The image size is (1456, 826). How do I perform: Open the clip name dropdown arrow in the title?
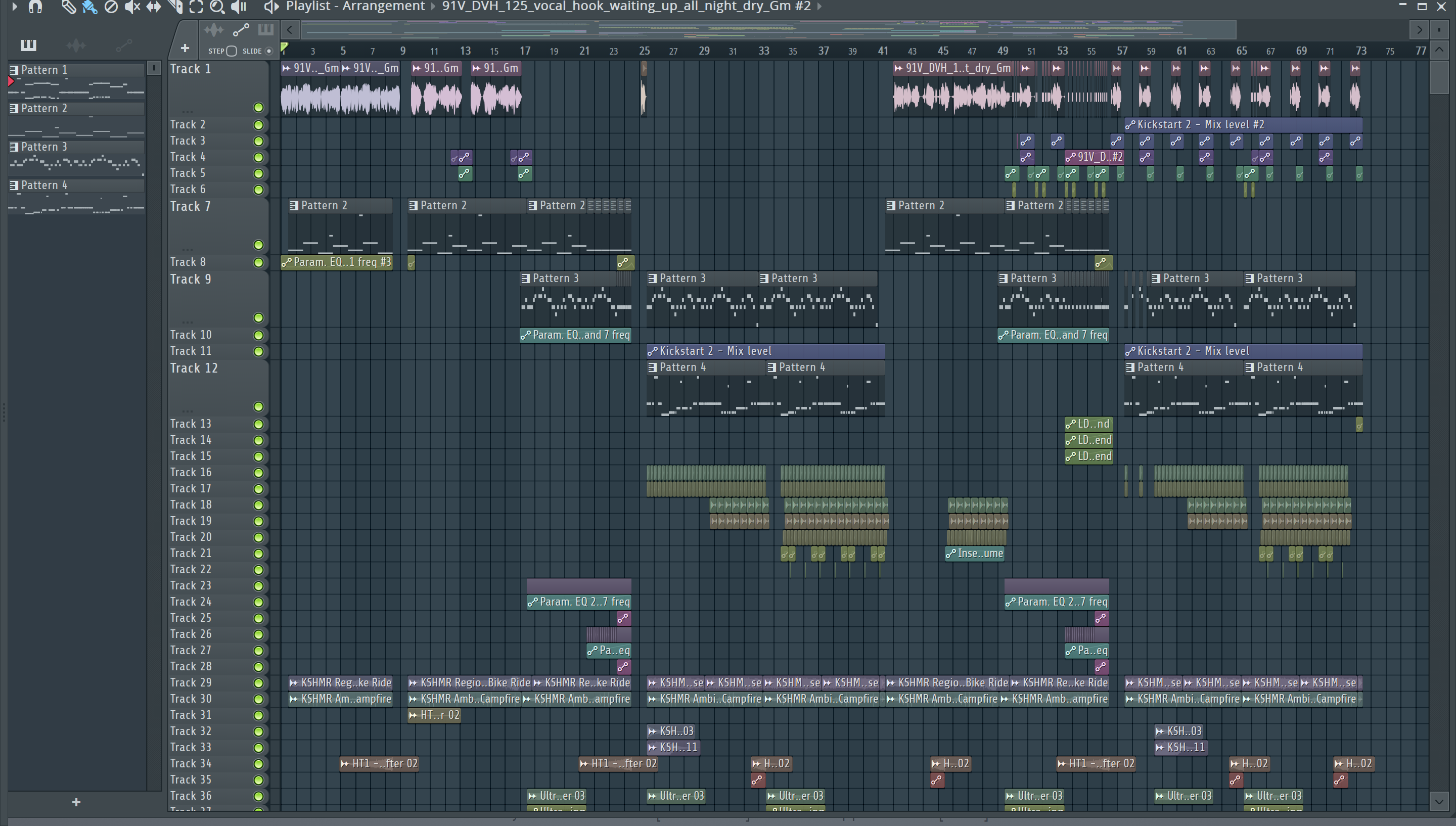(x=819, y=6)
